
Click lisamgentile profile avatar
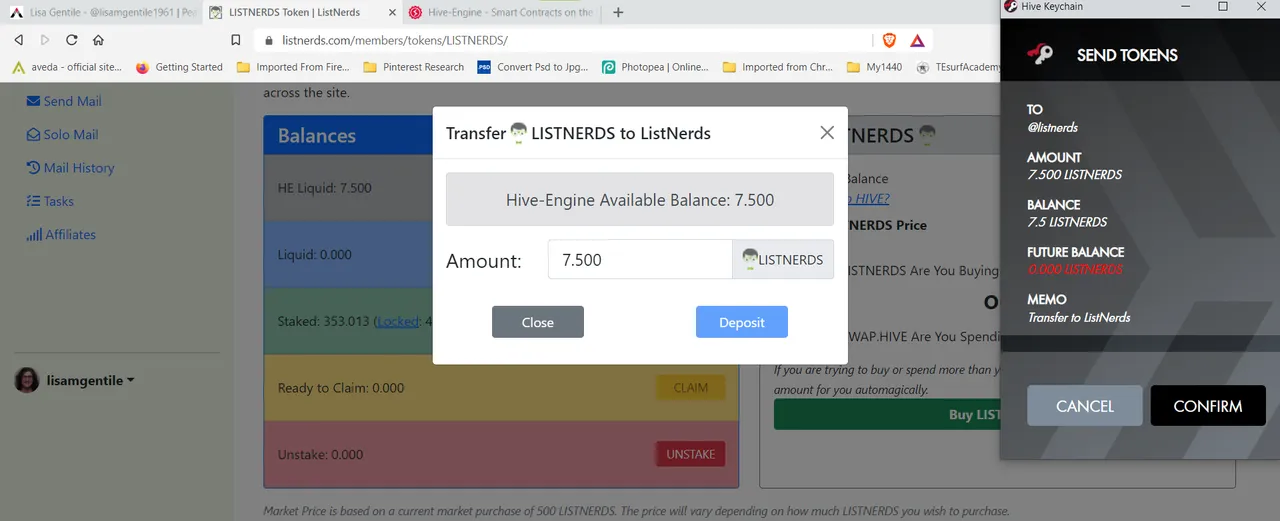pyautogui.click(x=27, y=380)
